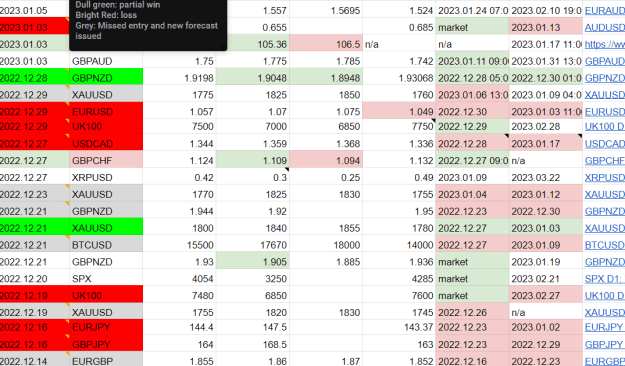This screenshot has height=366, width=625.
Task: Select the date cell 2023.02.21
Action: pos(546,278)
